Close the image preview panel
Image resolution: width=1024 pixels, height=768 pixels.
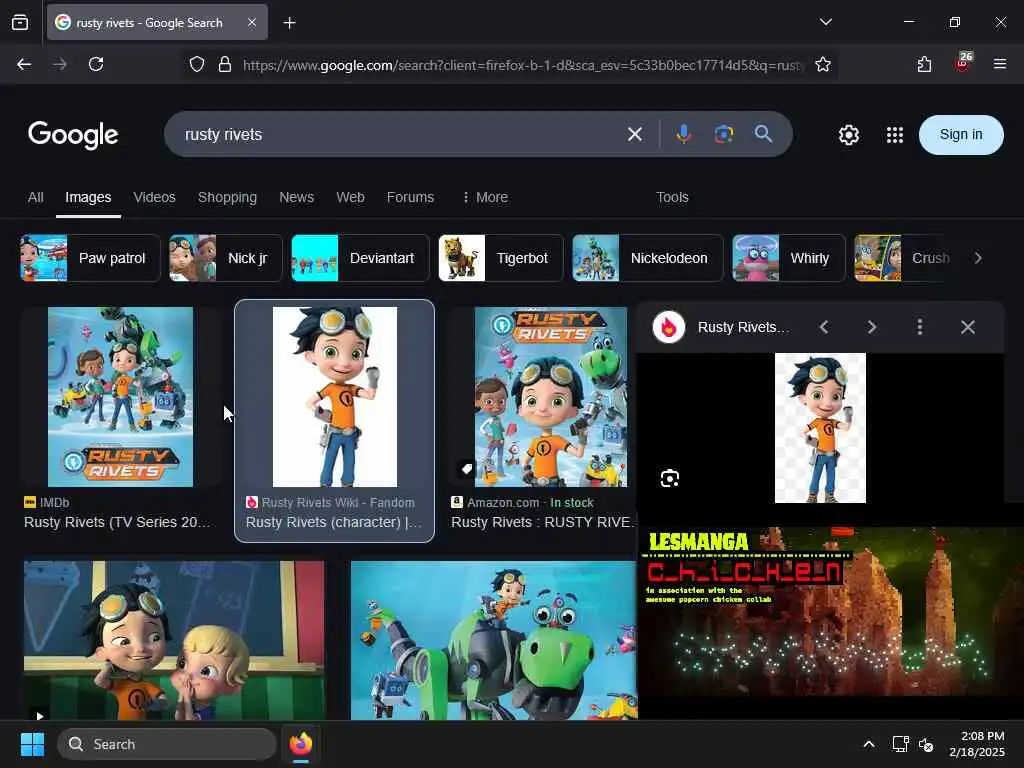(x=968, y=327)
